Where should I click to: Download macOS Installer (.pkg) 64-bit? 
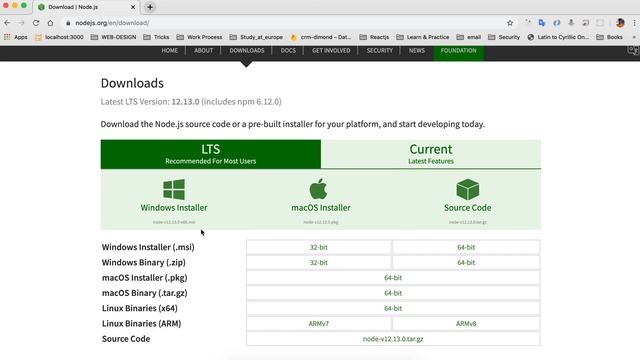point(393,278)
